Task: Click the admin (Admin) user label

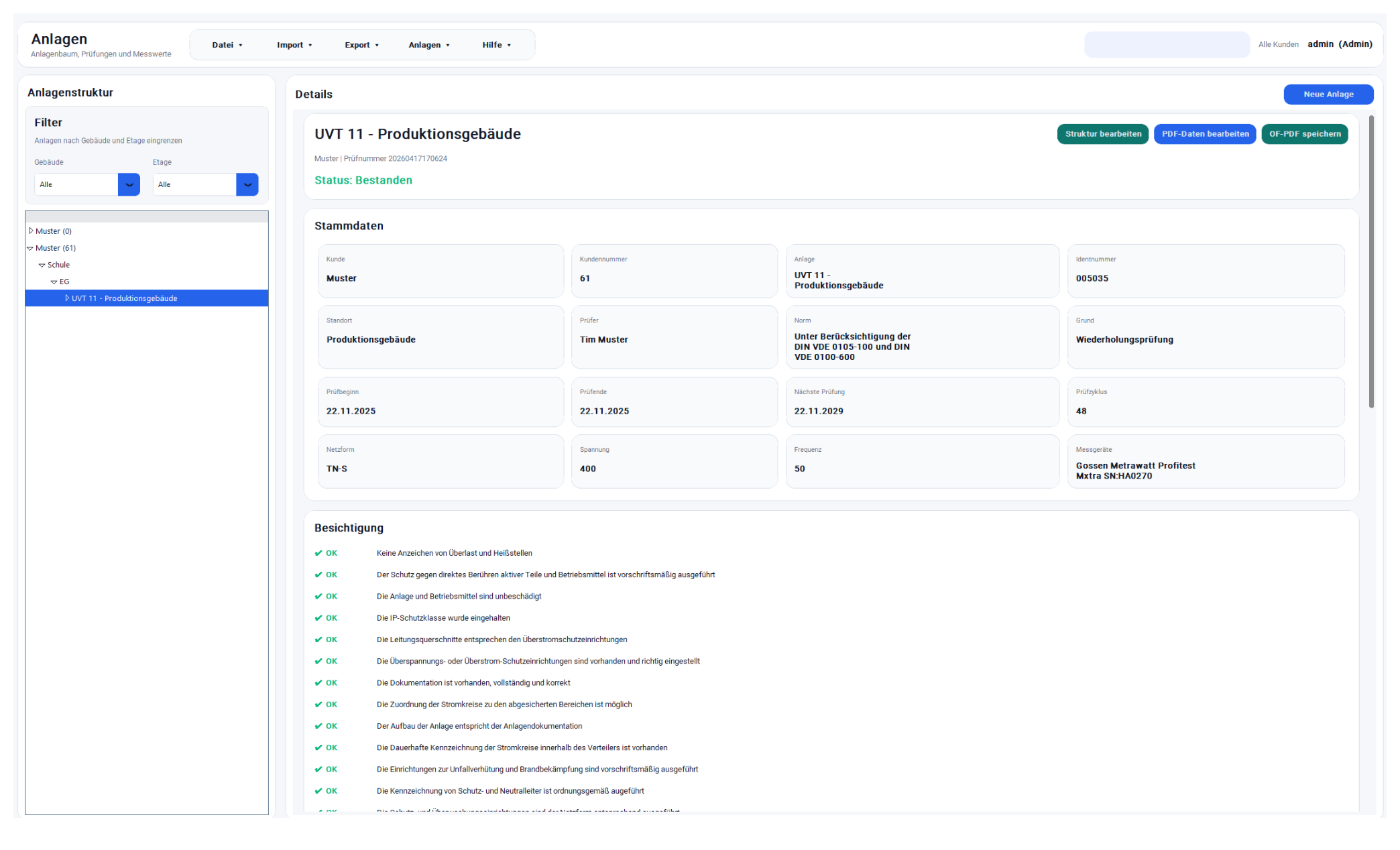Action: click(x=1339, y=44)
